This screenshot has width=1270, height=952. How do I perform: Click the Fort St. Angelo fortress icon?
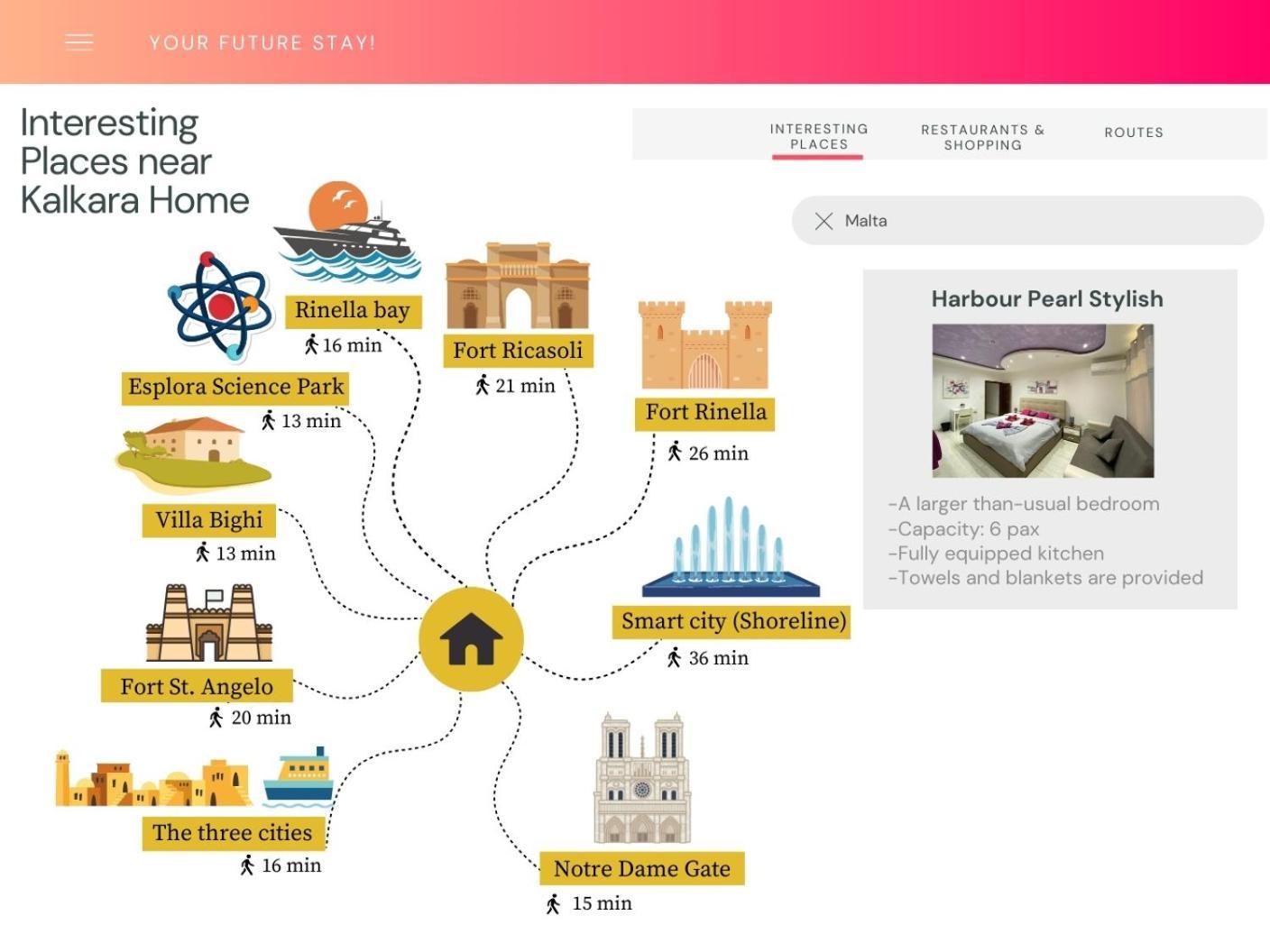point(209,623)
